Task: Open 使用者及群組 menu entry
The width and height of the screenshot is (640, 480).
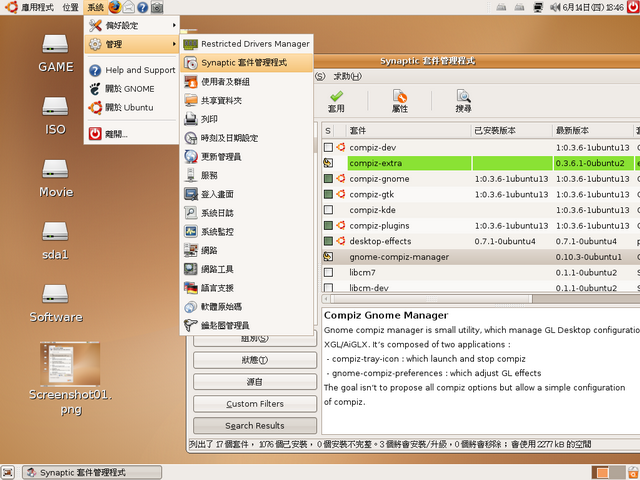Action: pos(247,82)
